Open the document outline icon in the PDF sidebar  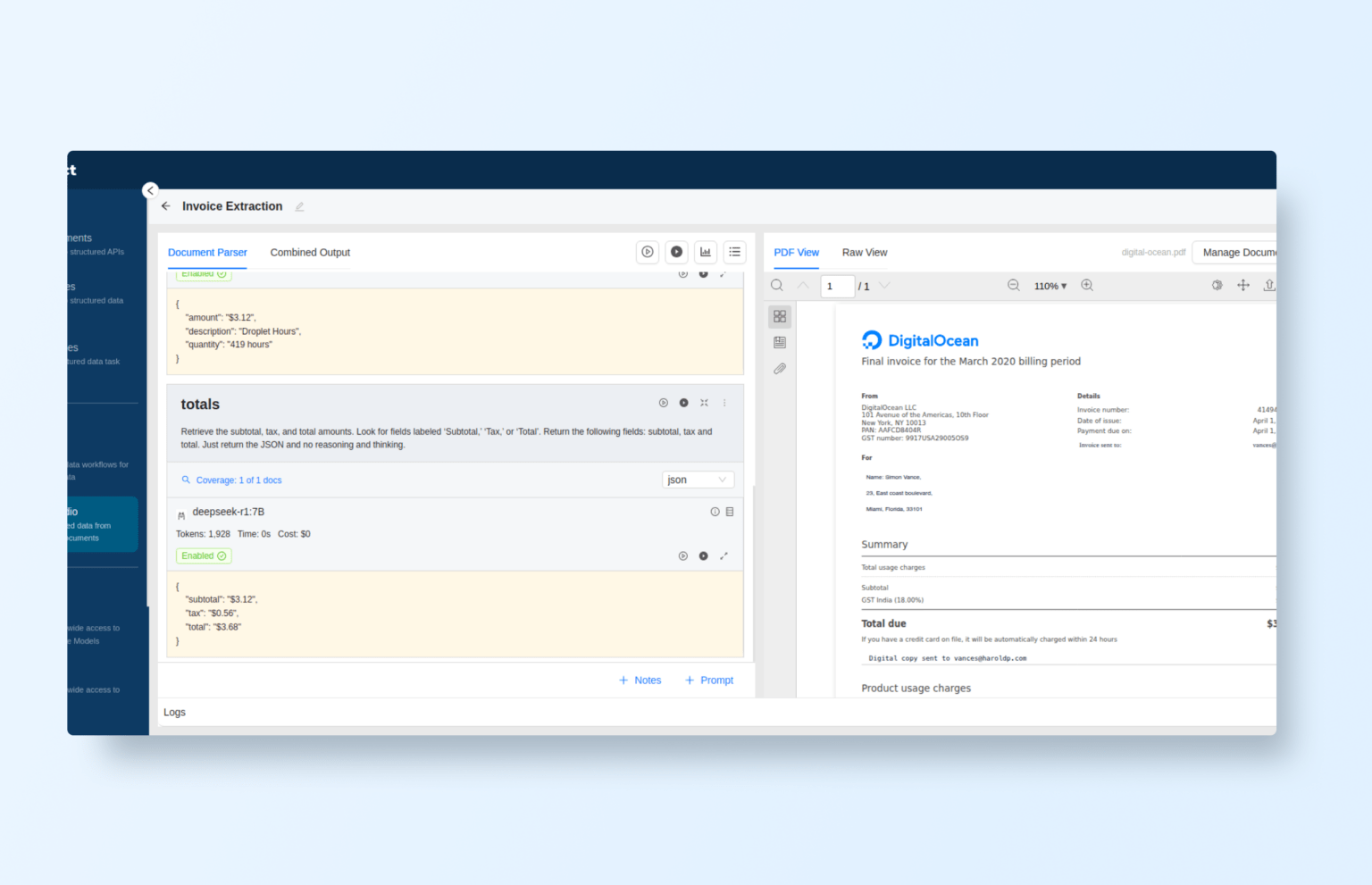click(x=780, y=342)
